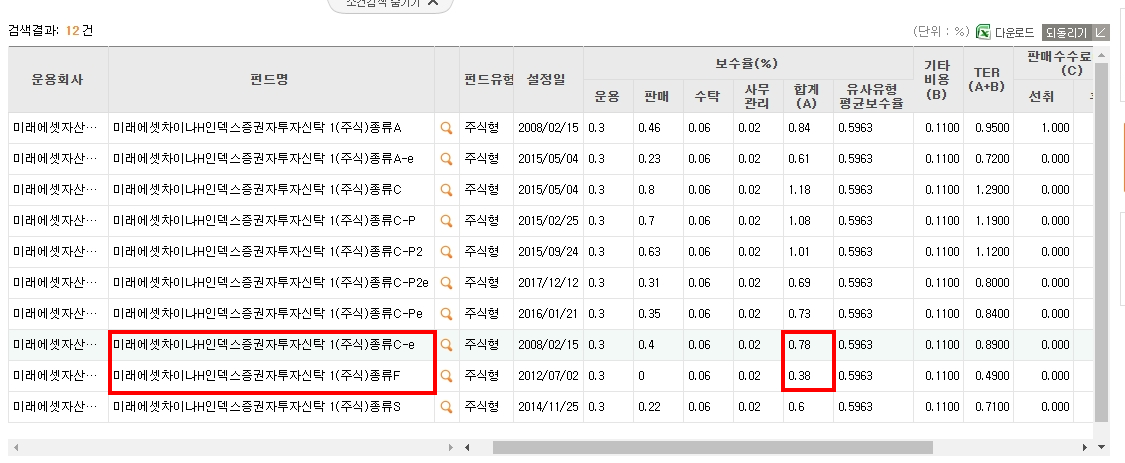Click the 수탁 fee column header
The image size is (1125, 463).
[x=708, y=96]
